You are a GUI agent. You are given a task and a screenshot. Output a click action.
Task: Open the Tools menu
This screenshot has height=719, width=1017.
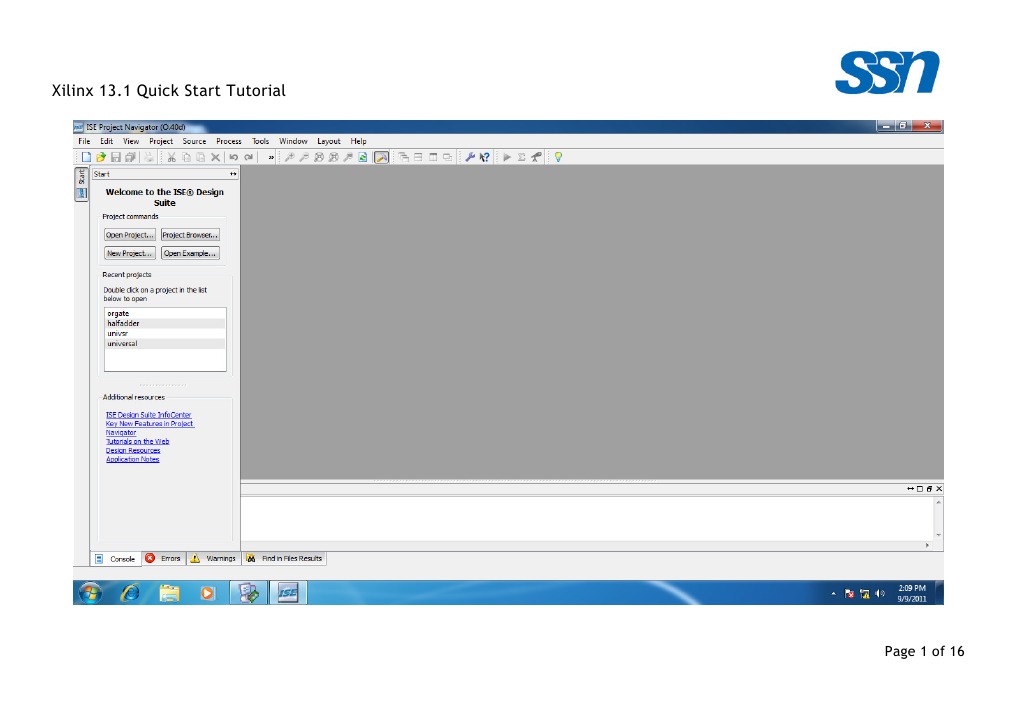point(260,141)
